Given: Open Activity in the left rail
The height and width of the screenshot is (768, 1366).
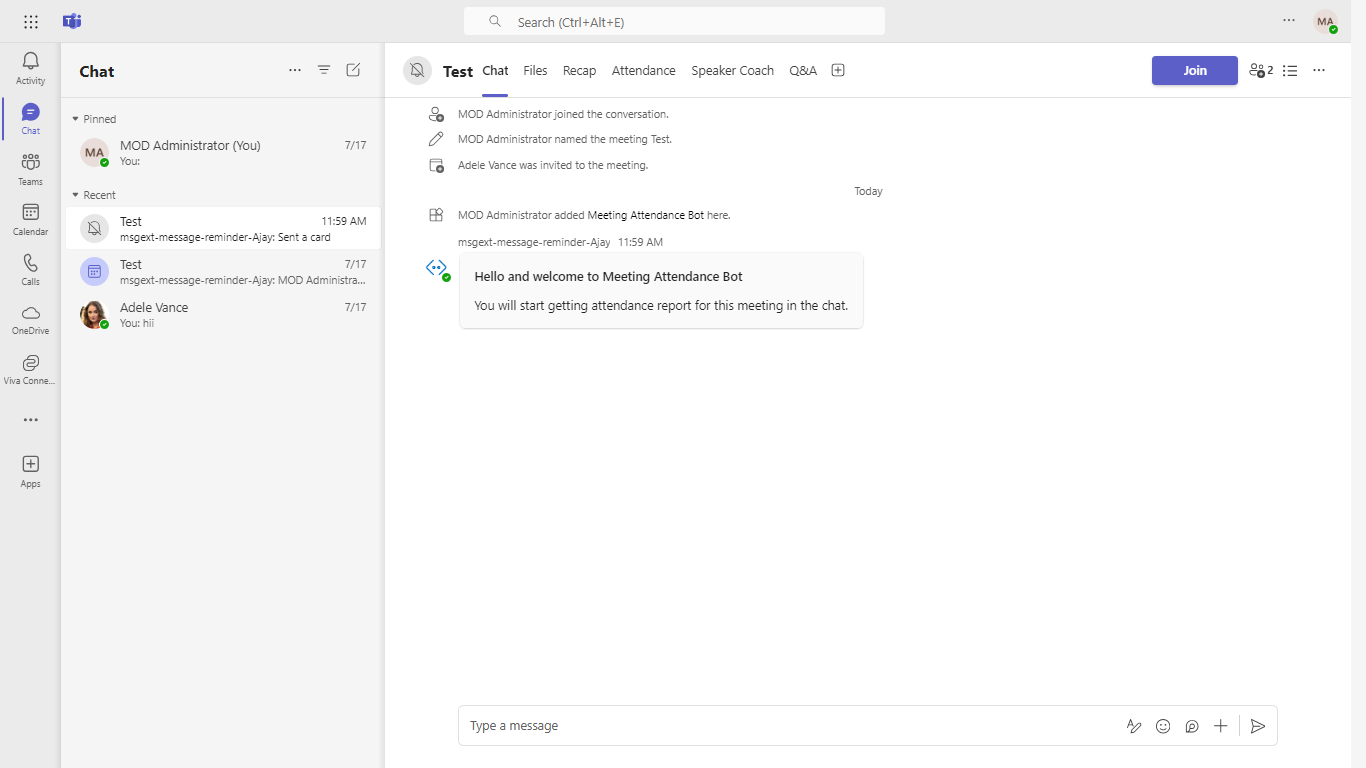Looking at the screenshot, I should 31,68.
